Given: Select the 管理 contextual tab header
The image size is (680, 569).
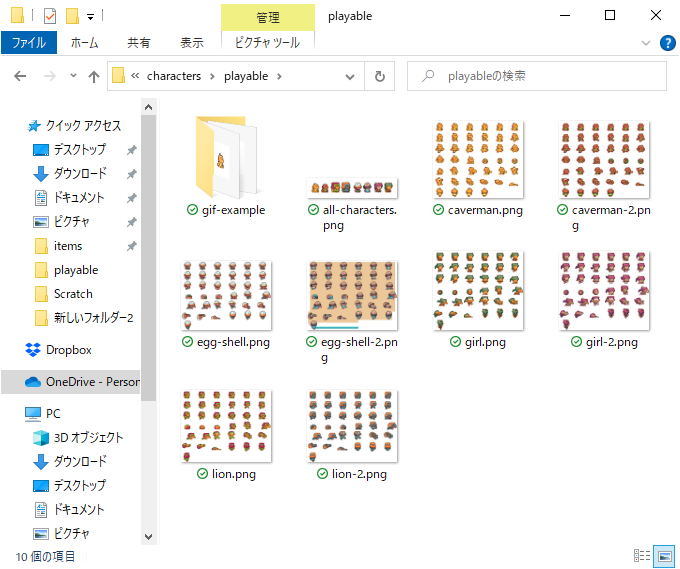Looking at the screenshot, I should [268, 17].
